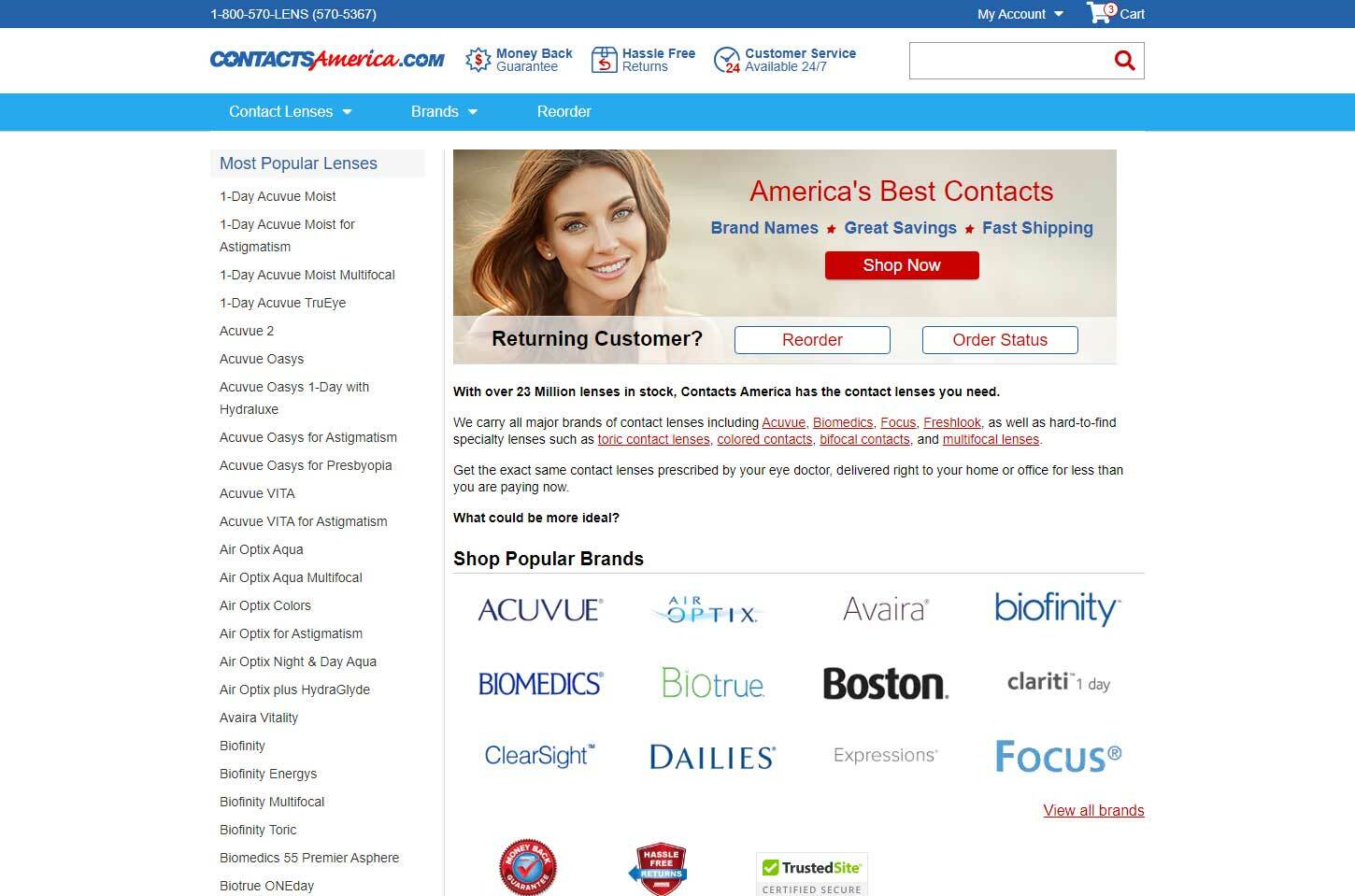
Task: Select the Acuvue brand logo
Action: pyautogui.click(x=540, y=610)
